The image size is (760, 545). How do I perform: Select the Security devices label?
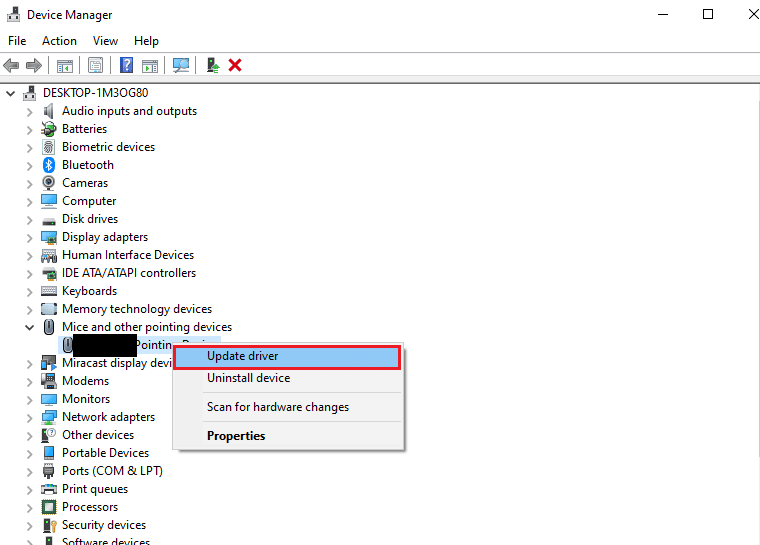coord(104,525)
